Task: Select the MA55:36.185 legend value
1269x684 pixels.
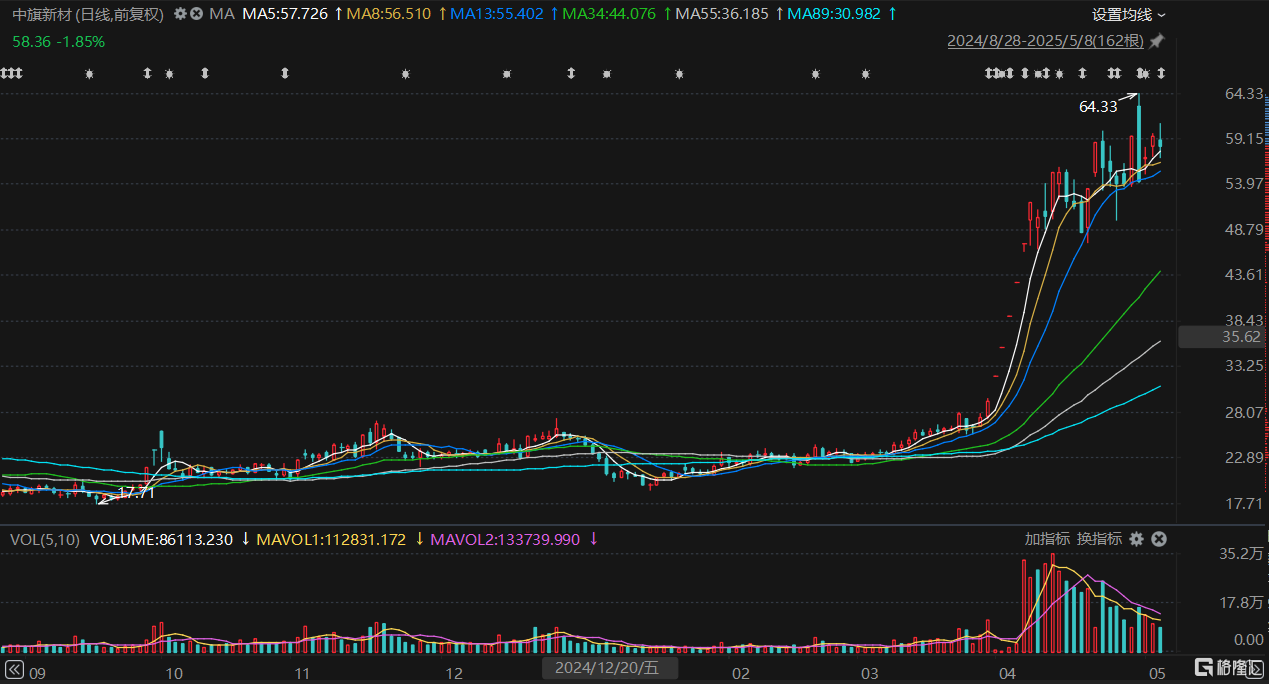Action: [723, 15]
